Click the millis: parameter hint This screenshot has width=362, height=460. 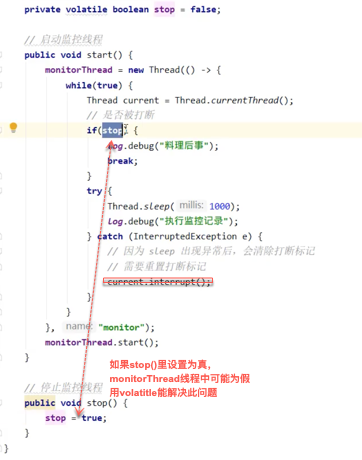point(191,205)
